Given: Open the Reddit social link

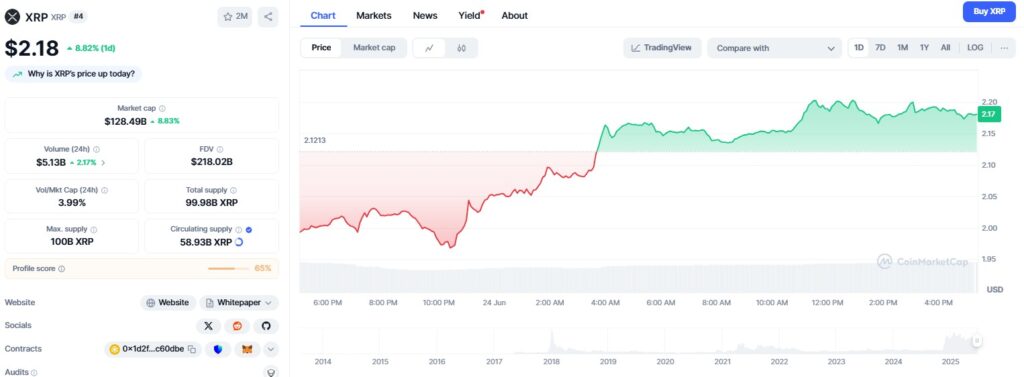Looking at the screenshot, I should (x=237, y=325).
